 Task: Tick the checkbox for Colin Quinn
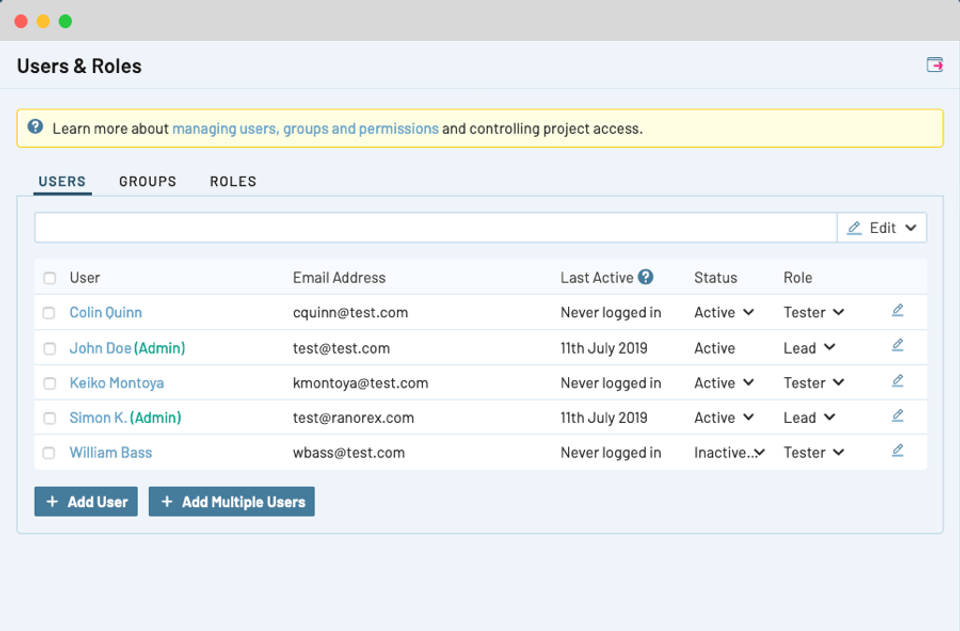pyautogui.click(x=49, y=313)
